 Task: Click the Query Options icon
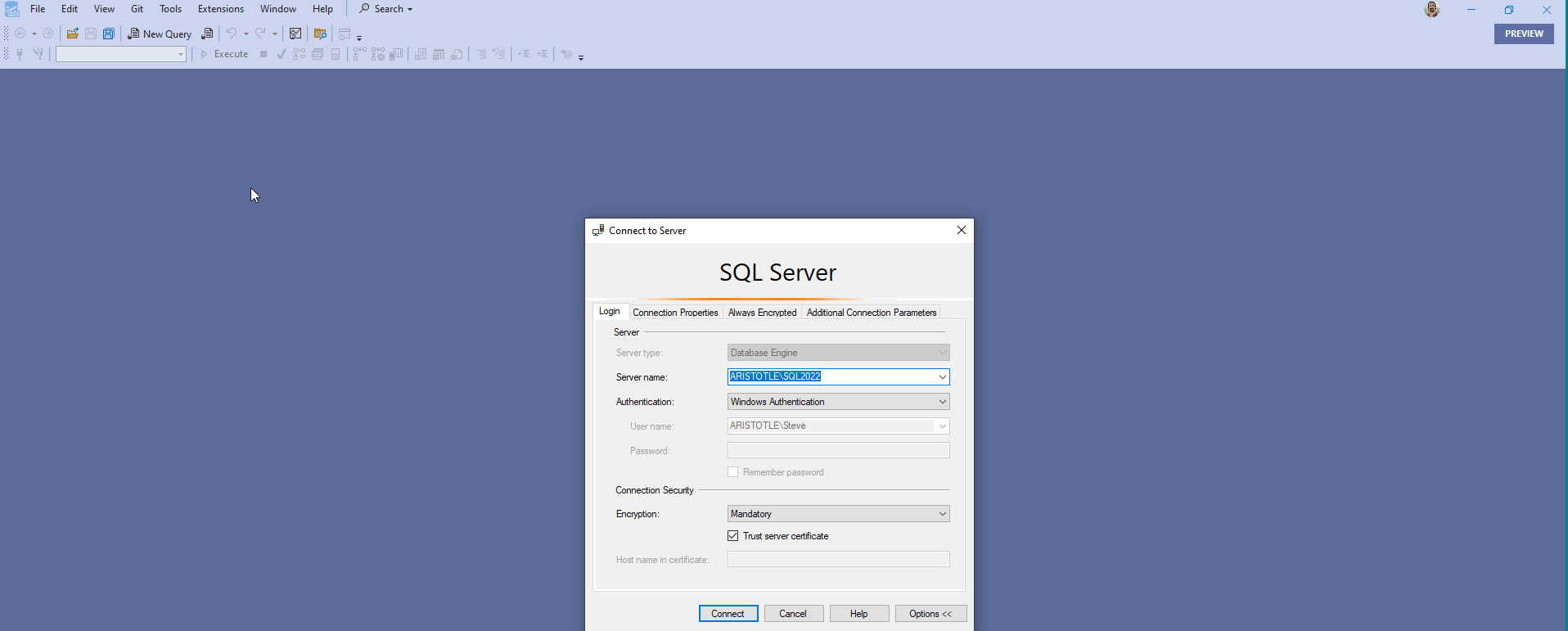pyautogui.click(x=318, y=54)
